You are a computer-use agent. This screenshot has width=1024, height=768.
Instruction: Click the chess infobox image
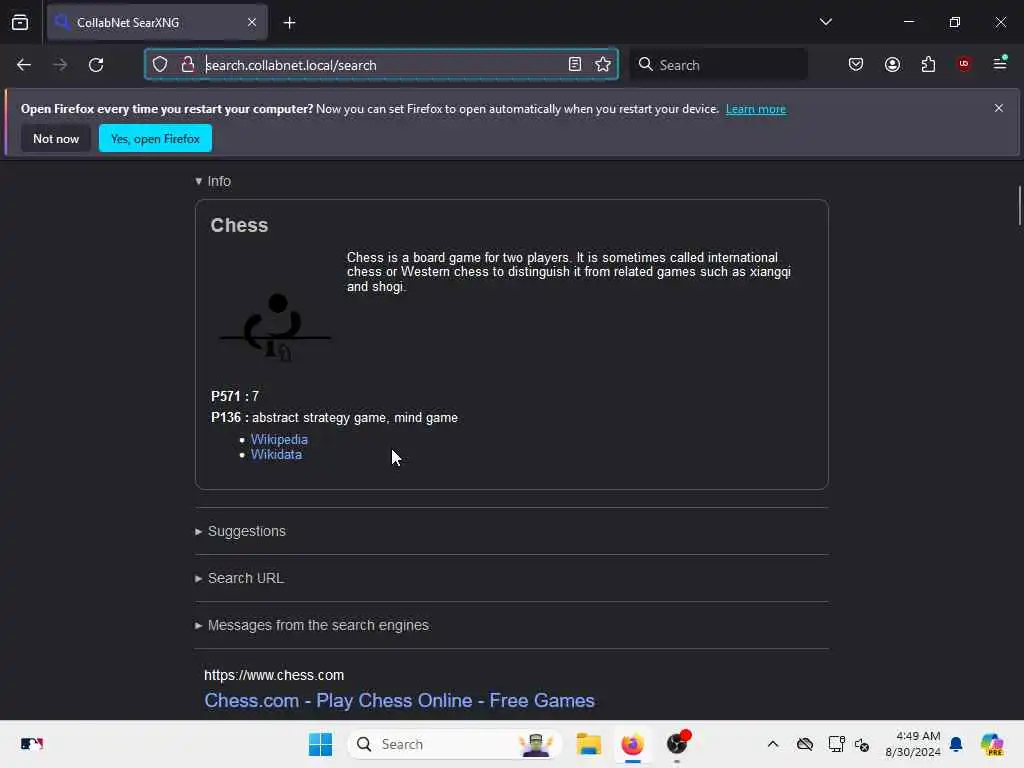click(x=275, y=327)
